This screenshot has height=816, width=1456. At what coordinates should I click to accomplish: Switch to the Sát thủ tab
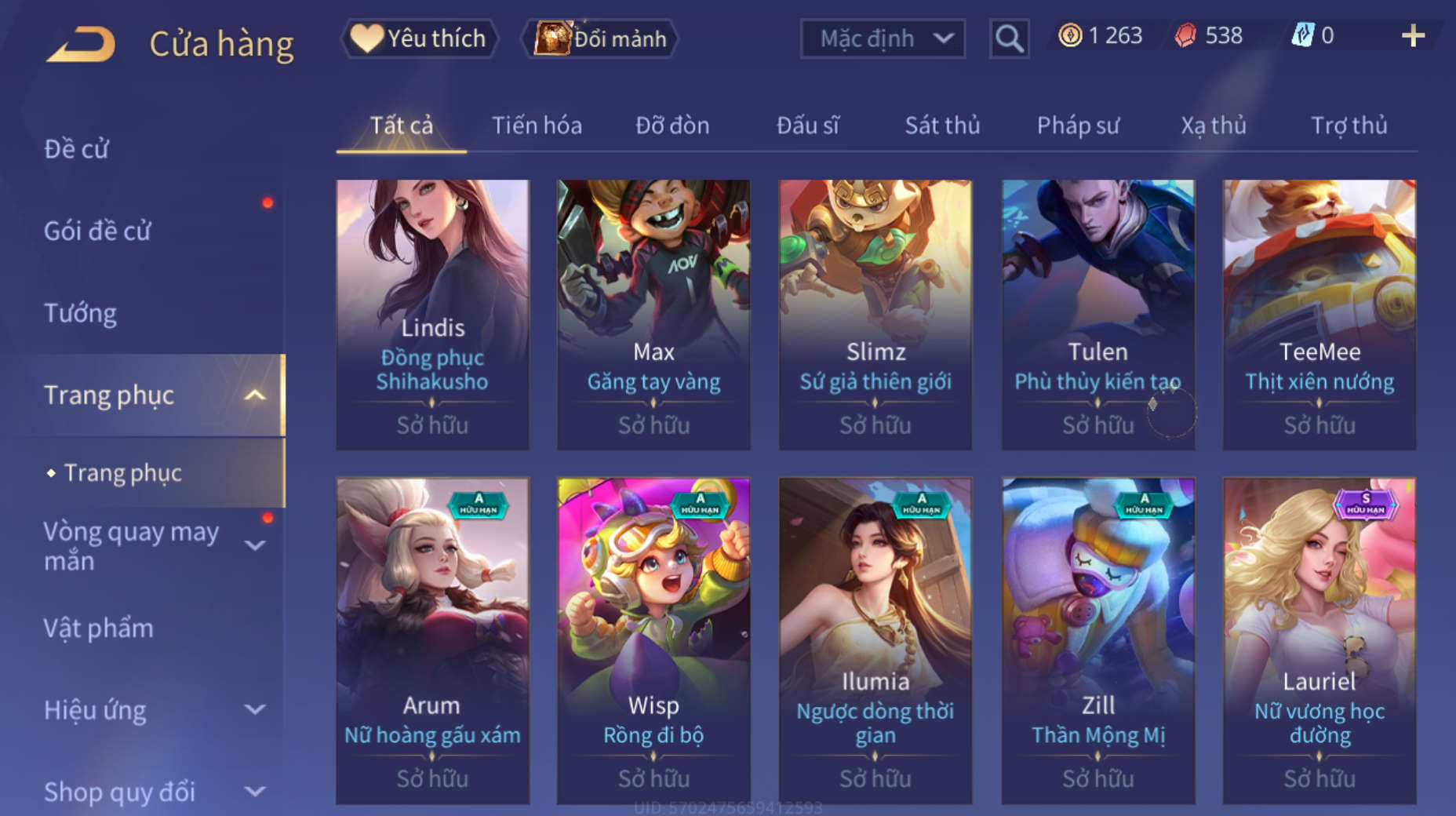pos(942,126)
